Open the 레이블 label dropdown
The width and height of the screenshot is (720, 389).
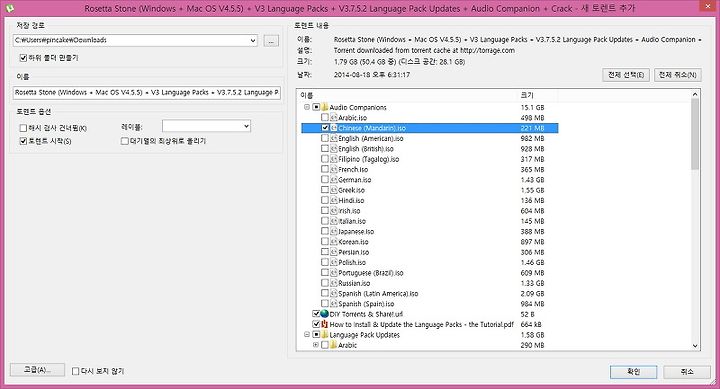click(x=246, y=126)
